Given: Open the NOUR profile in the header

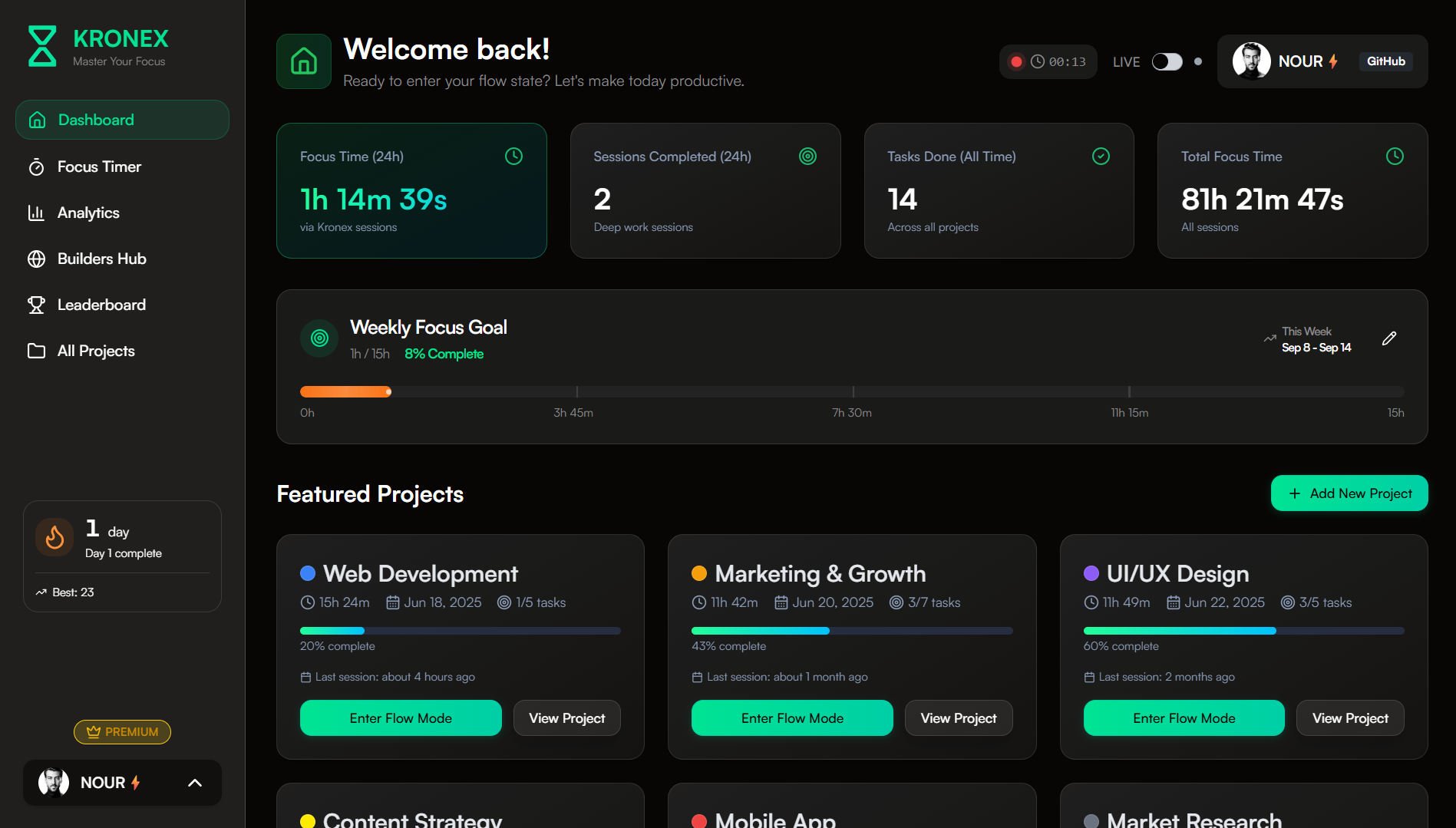Looking at the screenshot, I should pyautogui.click(x=1286, y=61).
